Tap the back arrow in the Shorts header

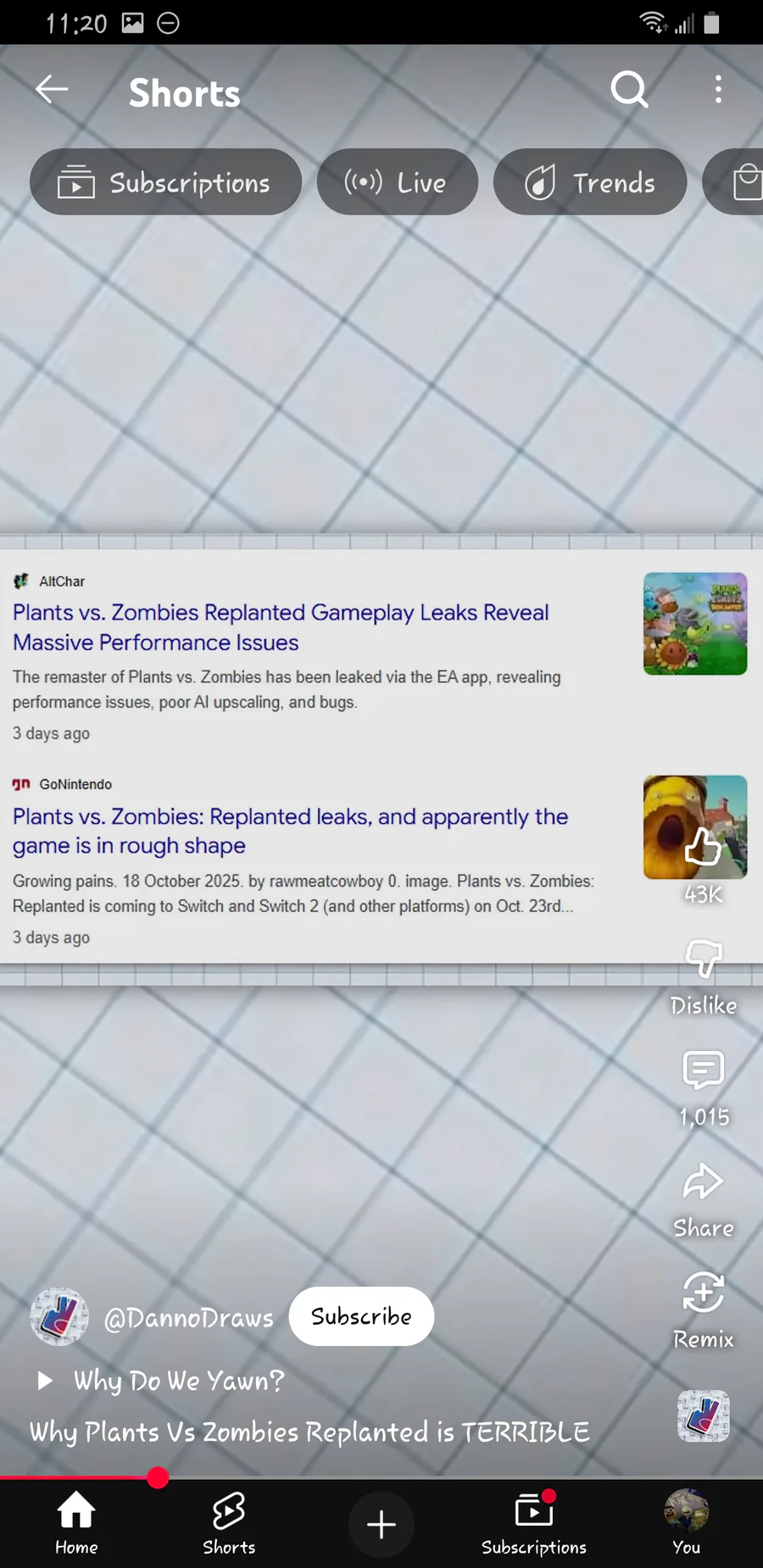point(52,89)
